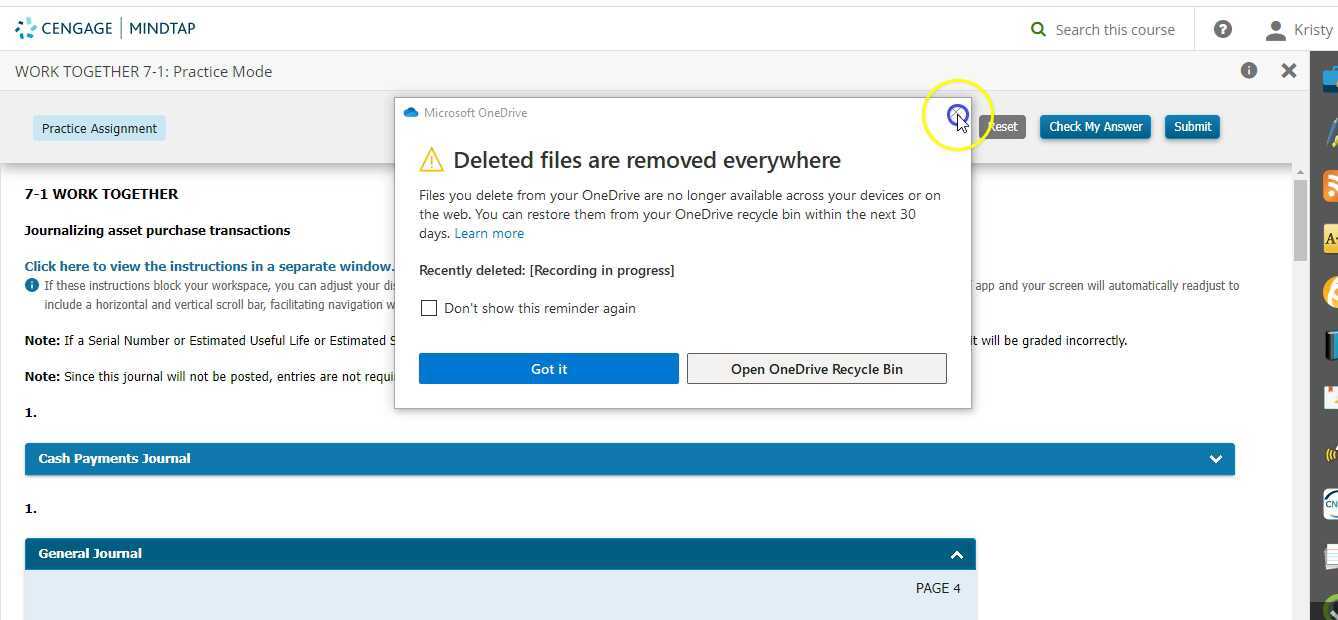Click the Cengage MindTap logo
Screen dimensions: 1338x620
coord(105,28)
